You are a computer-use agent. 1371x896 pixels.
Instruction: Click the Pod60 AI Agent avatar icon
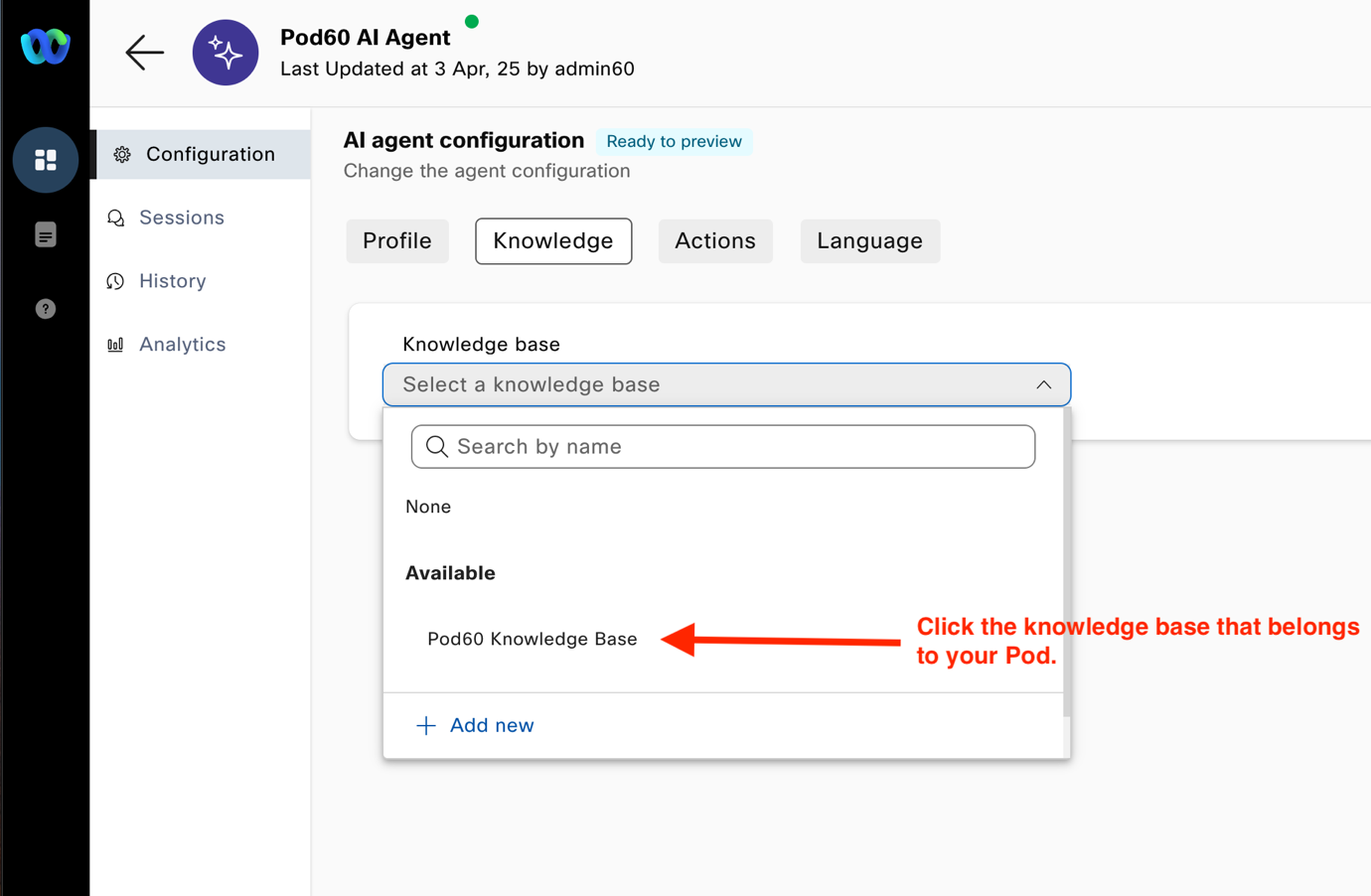click(226, 53)
